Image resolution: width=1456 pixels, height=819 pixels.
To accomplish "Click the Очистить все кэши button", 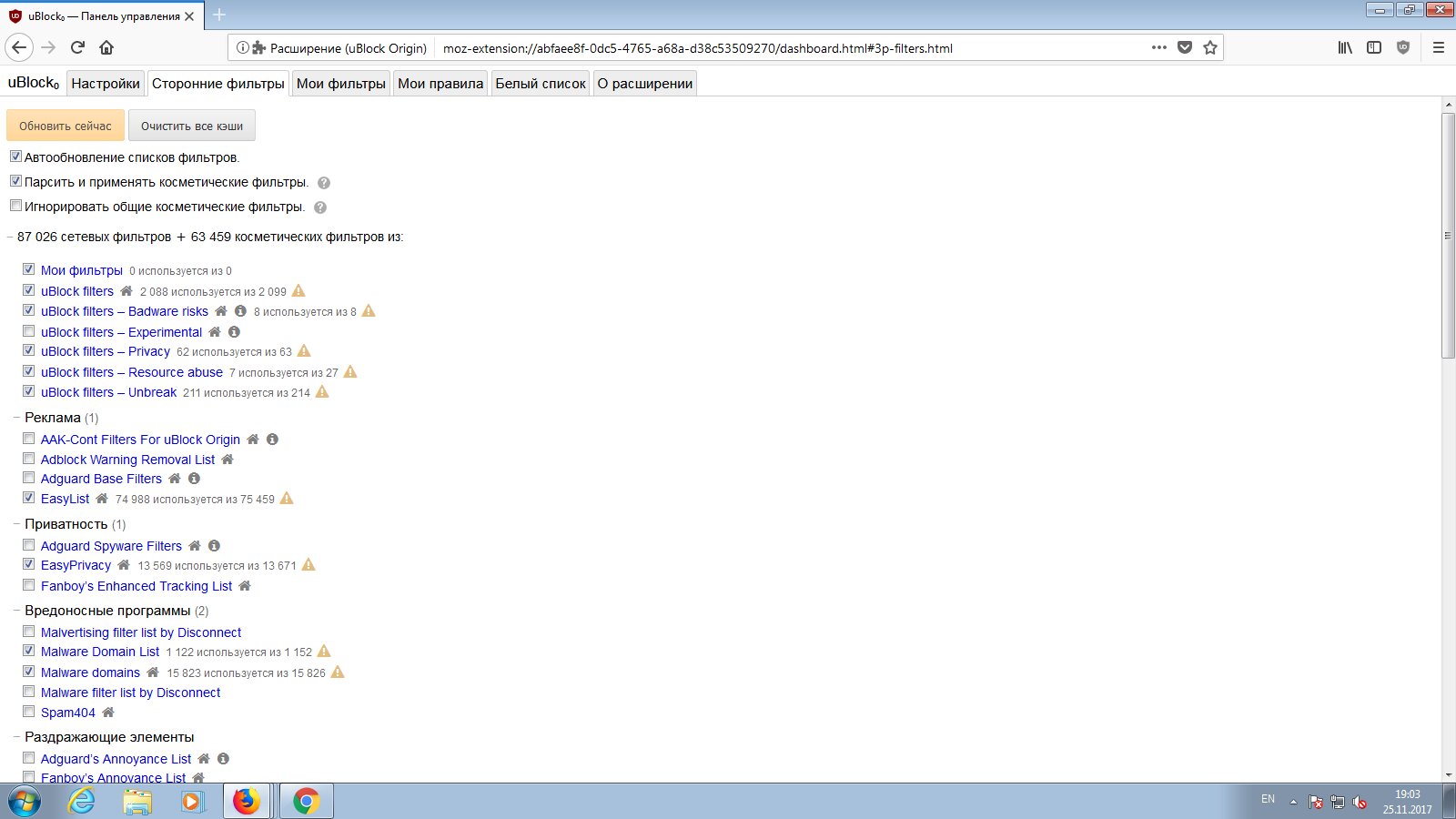I will pos(192,126).
